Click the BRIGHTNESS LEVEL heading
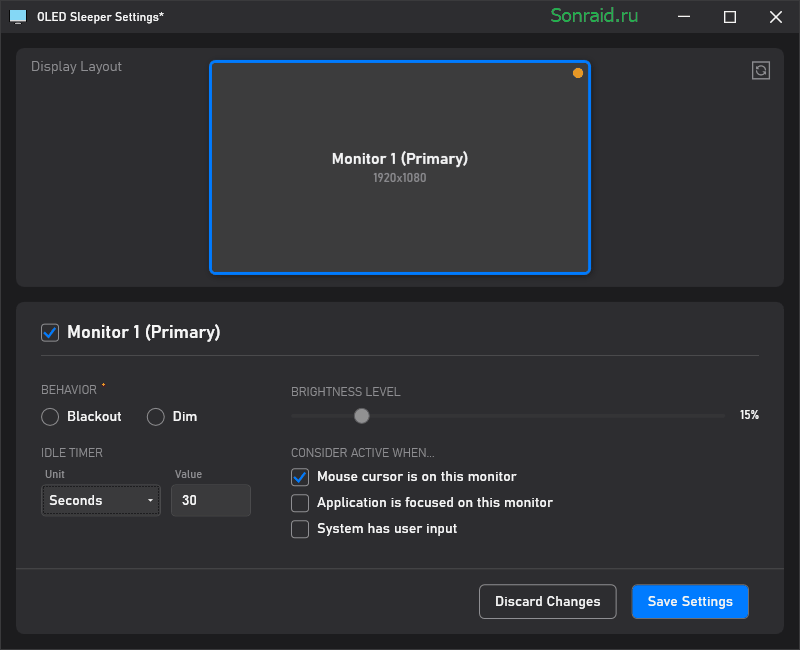The image size is (800, 650). (x=345, y=392)
